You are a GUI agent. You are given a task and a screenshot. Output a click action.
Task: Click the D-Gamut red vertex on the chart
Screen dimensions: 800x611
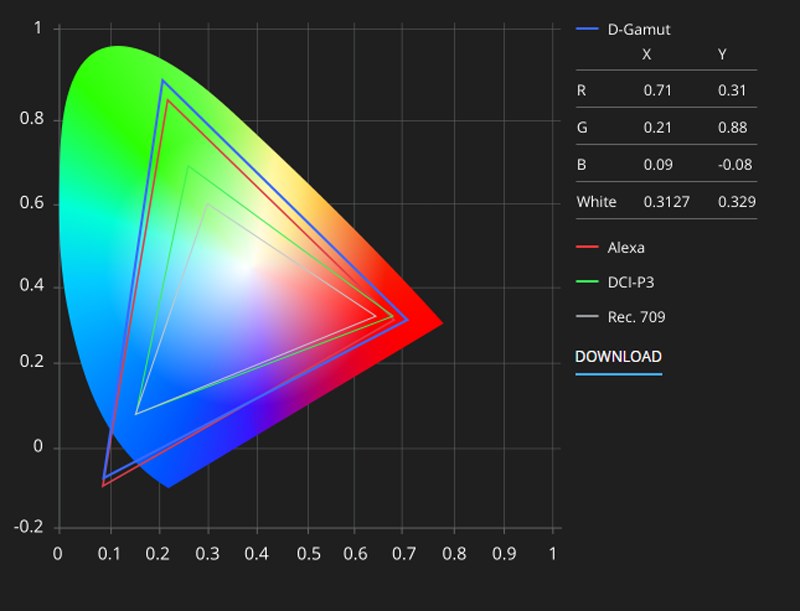point(407,320)
